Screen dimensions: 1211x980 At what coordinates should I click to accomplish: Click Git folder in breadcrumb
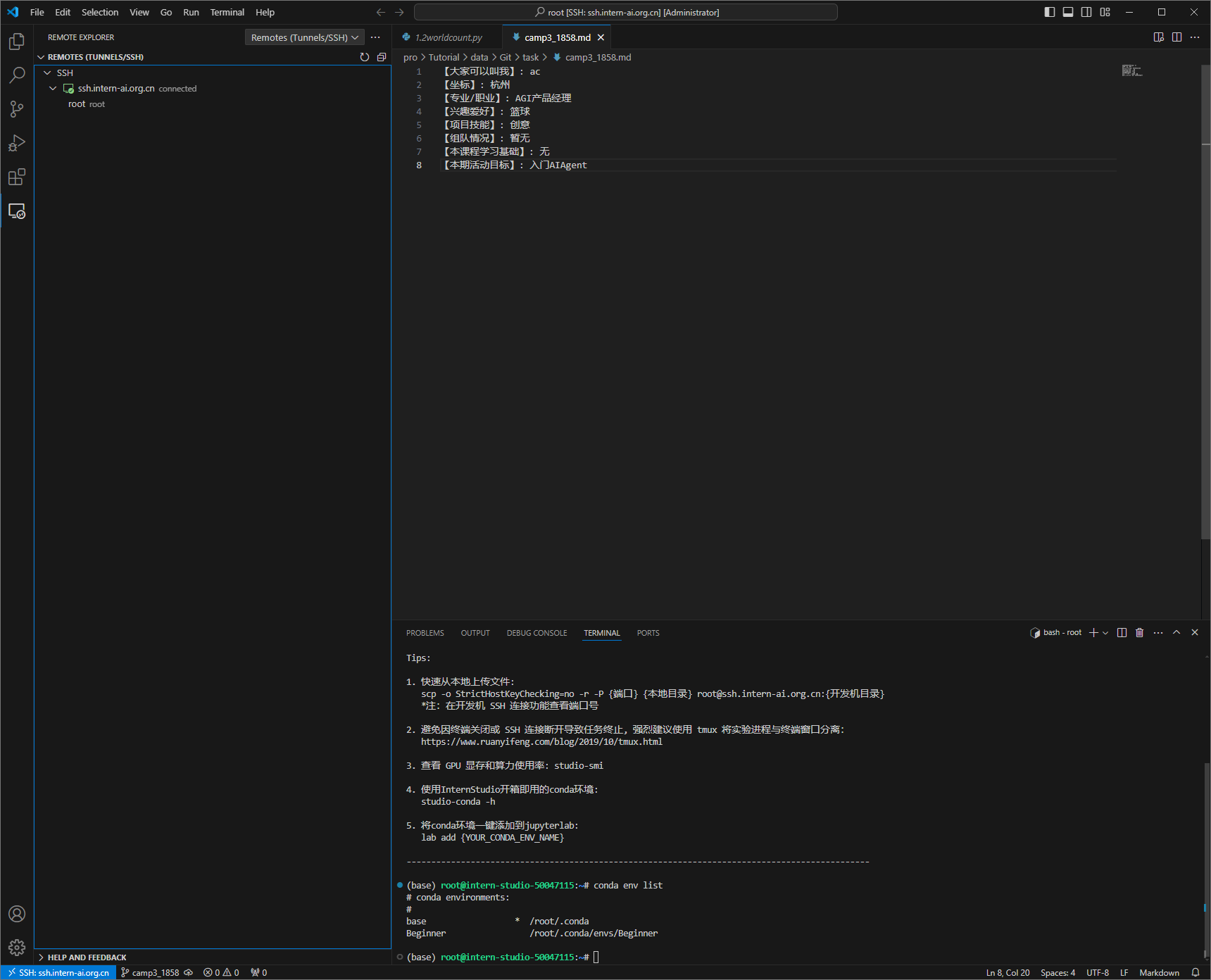click(505, 57)
